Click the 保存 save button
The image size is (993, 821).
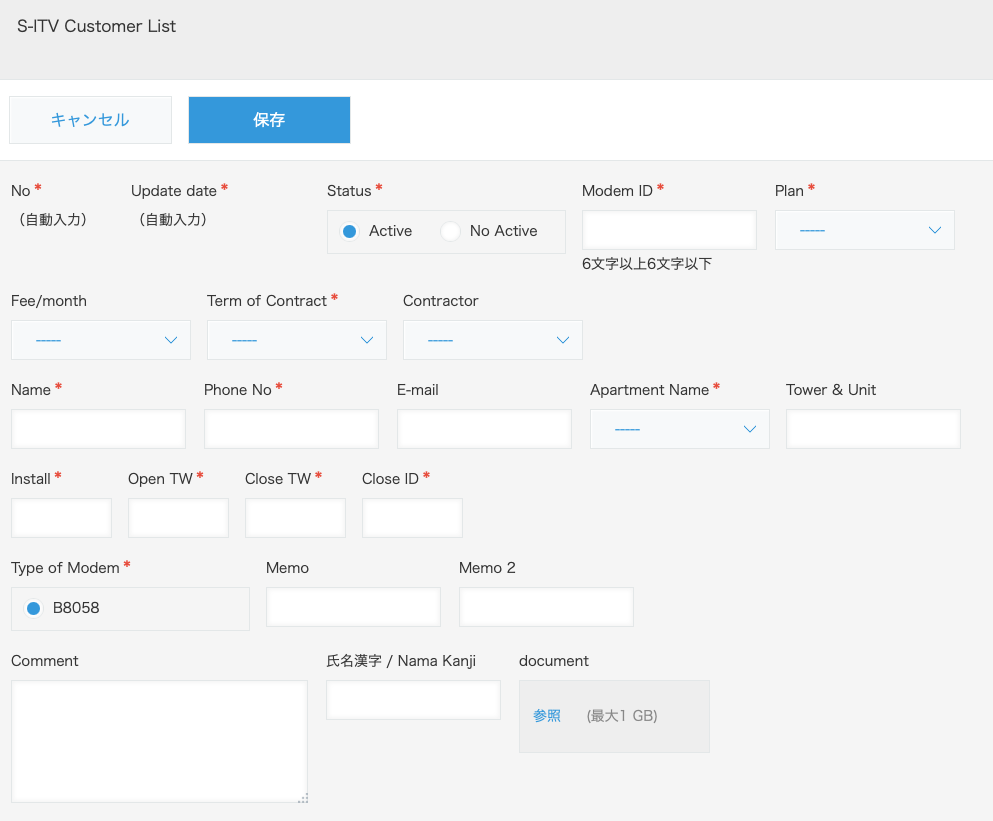(x=269, y=120)
